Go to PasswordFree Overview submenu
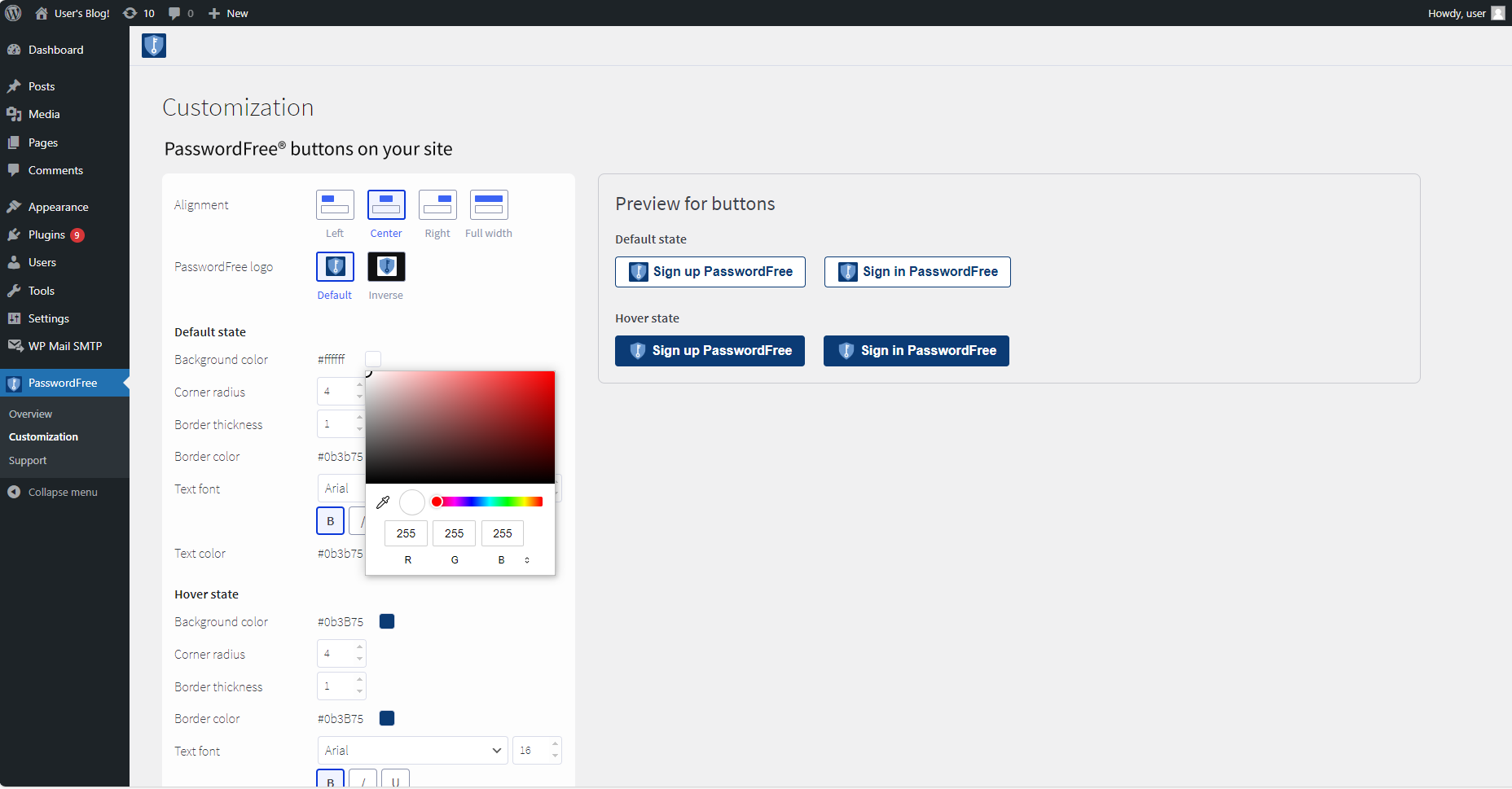Viewport: 1512px width, 789px height. point(30,414)
